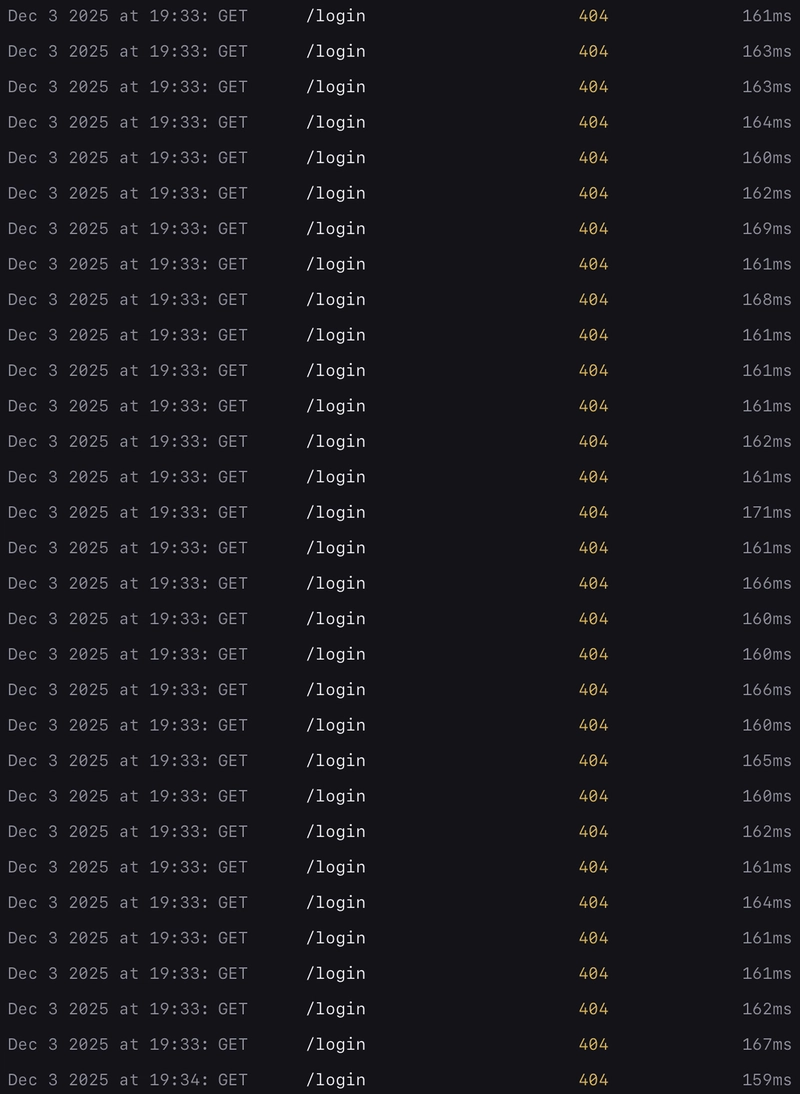The width and height of the screenshot is (800, 1094).
Task: Click the 404 status in the 169ms row
Action: pyautogui.click(x=593, y=229)
